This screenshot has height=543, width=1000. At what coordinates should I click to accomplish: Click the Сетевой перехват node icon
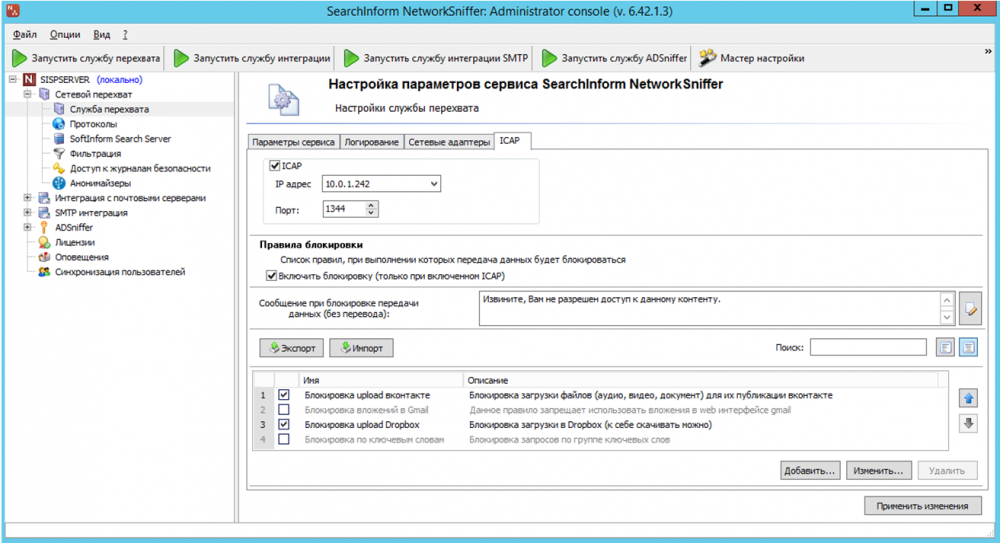(44, 94)
